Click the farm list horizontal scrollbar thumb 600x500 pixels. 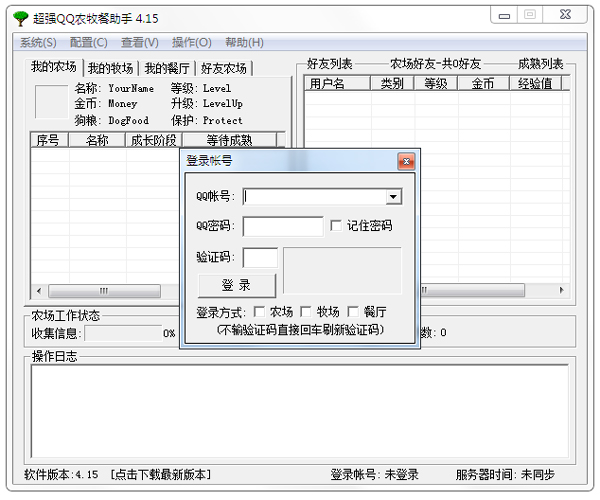click(x=104, y=291)
